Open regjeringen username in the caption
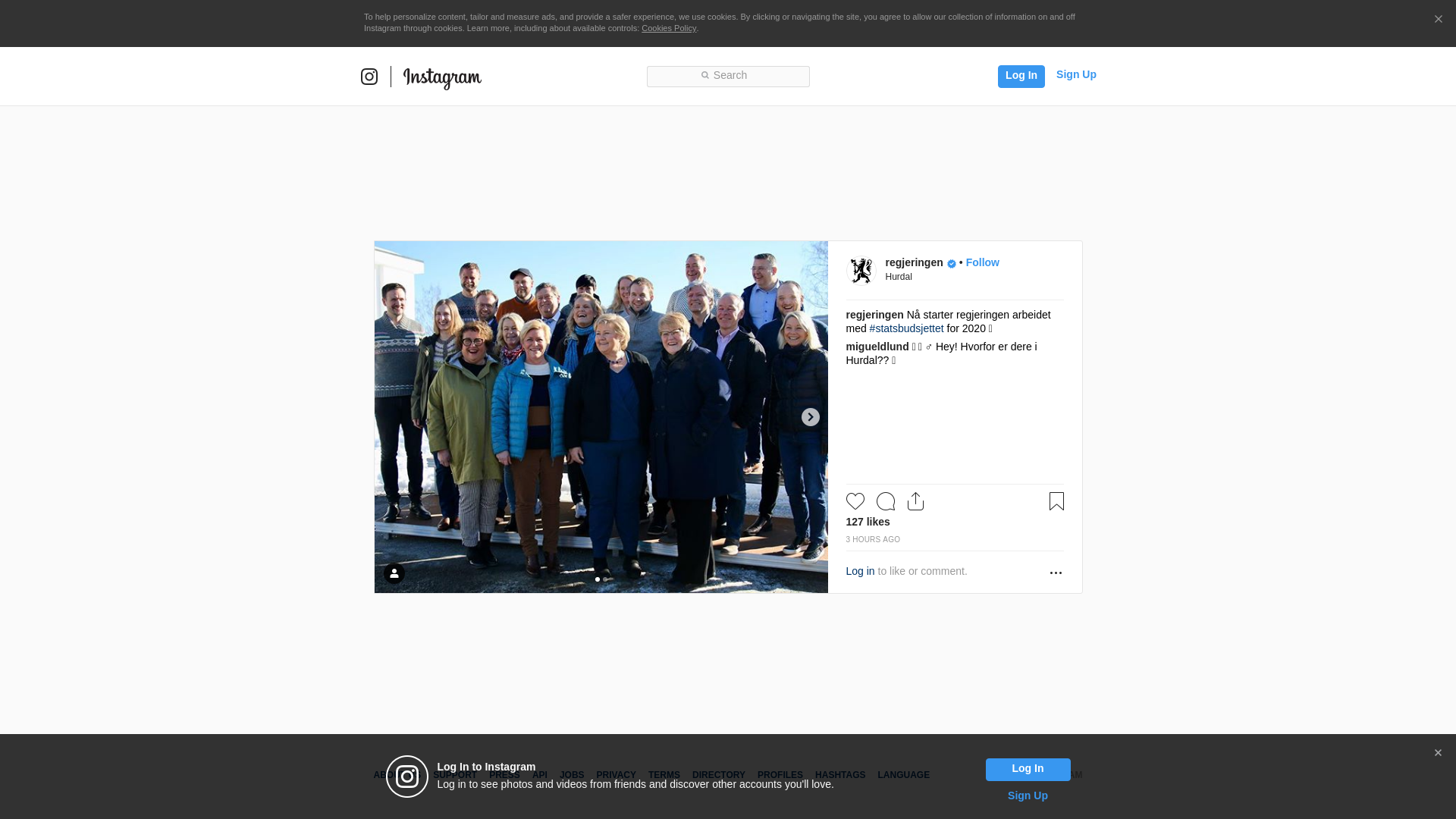This screenshot has width=1456, height=819. pos(875,315)
